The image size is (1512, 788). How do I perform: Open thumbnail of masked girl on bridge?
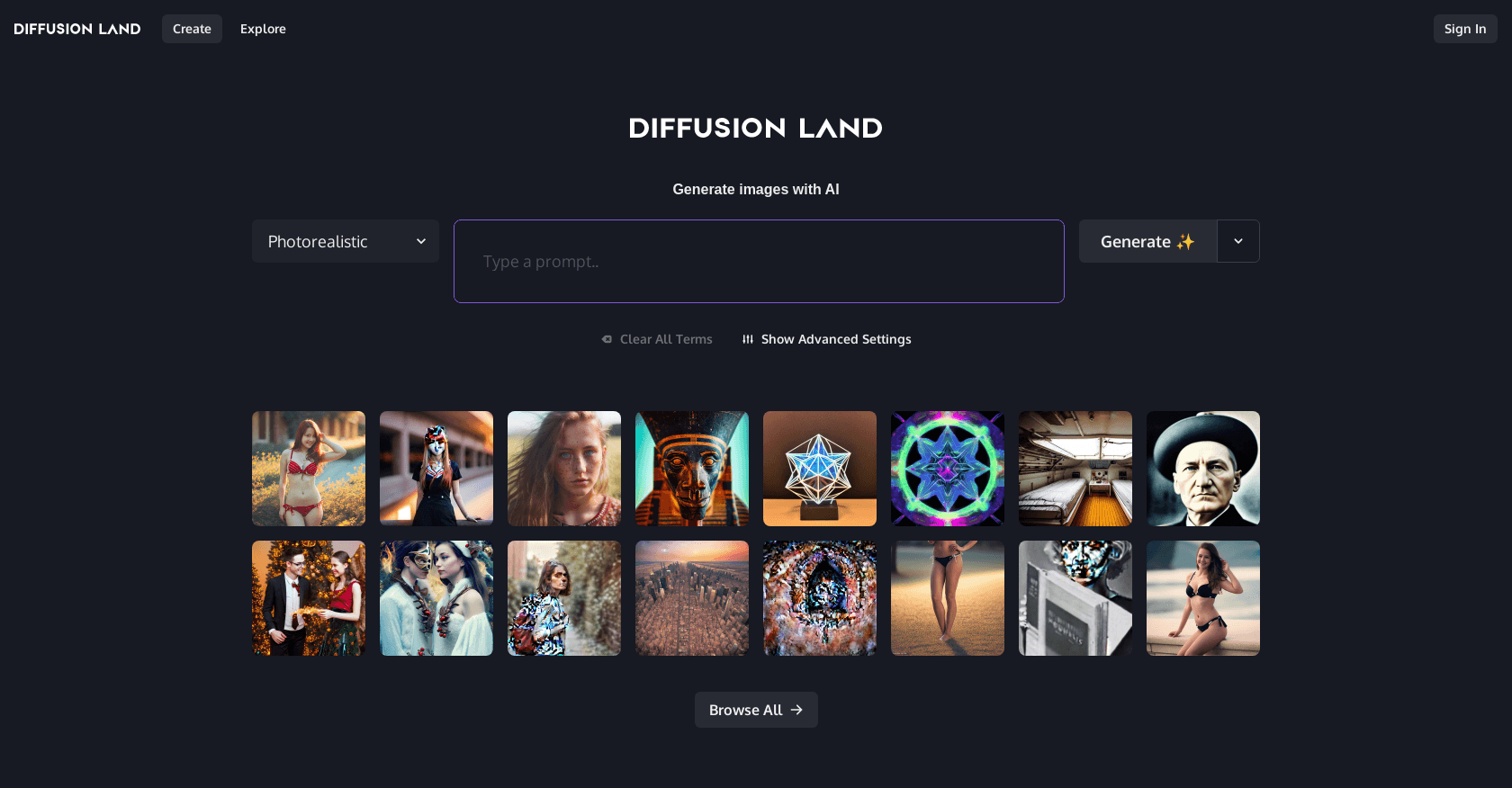coord(436,469)
